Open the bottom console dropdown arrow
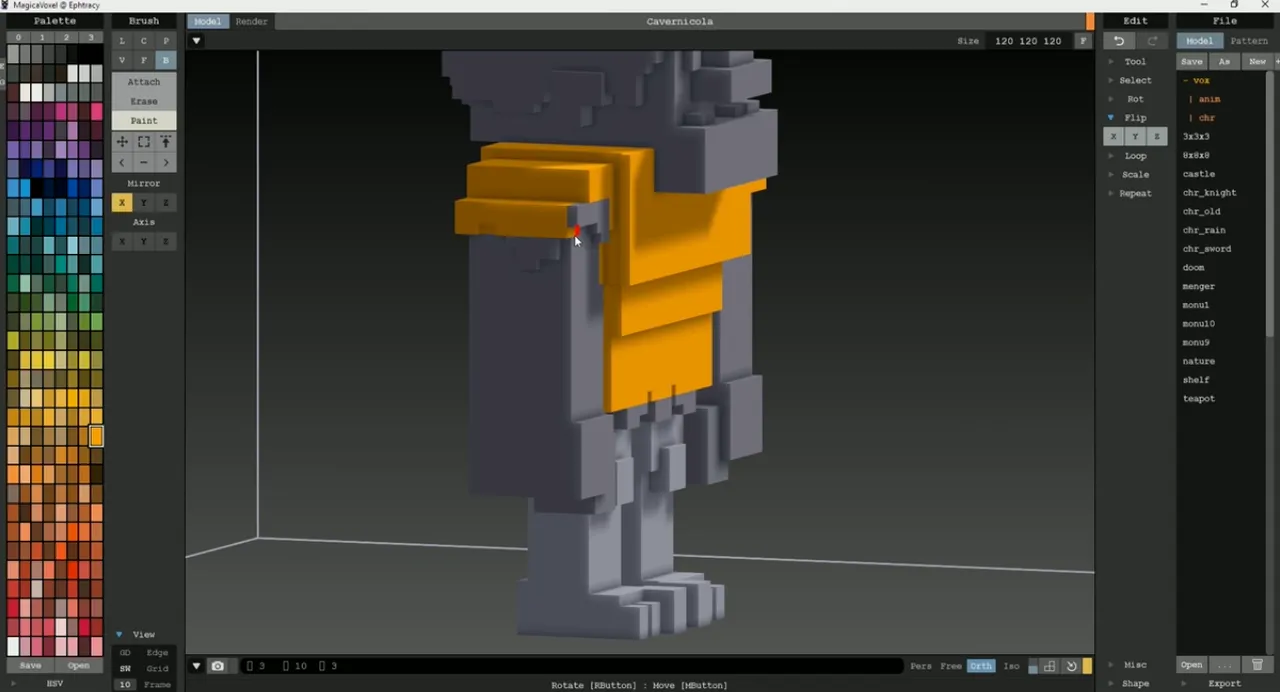Screen dimensions: 1280x692 196,666
